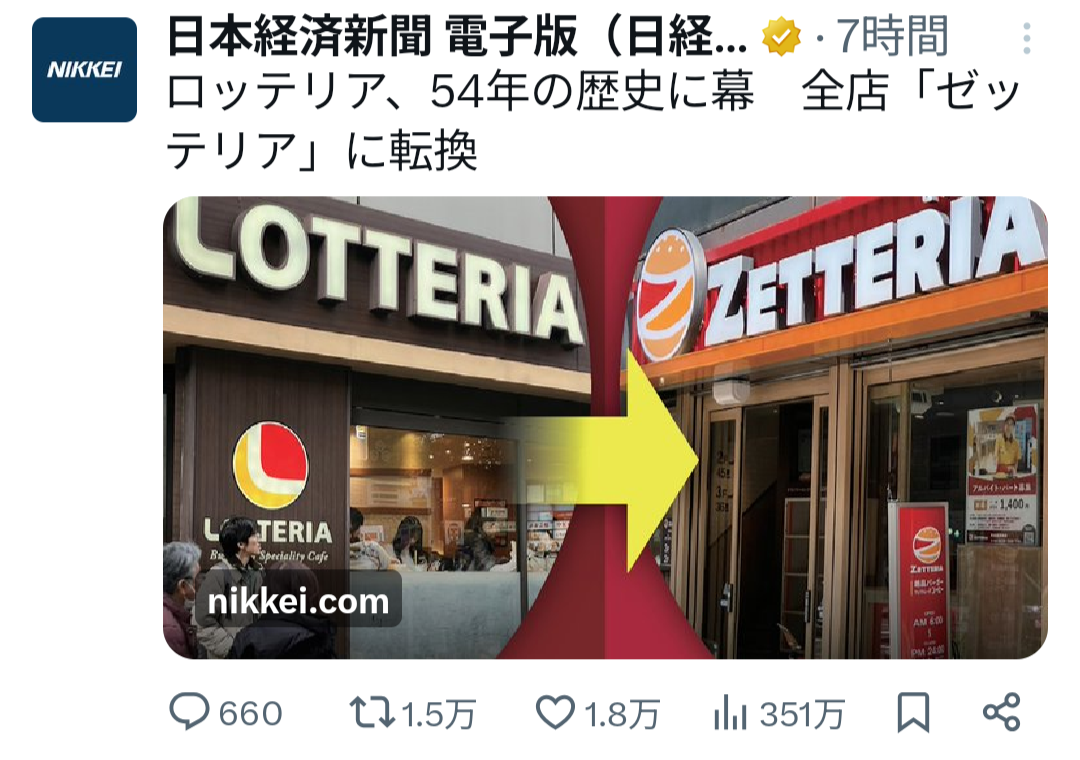The height and width of the screenshot is (760, 1080).
Task: Click the 1.8万 like count
Action: click(622, 714)
